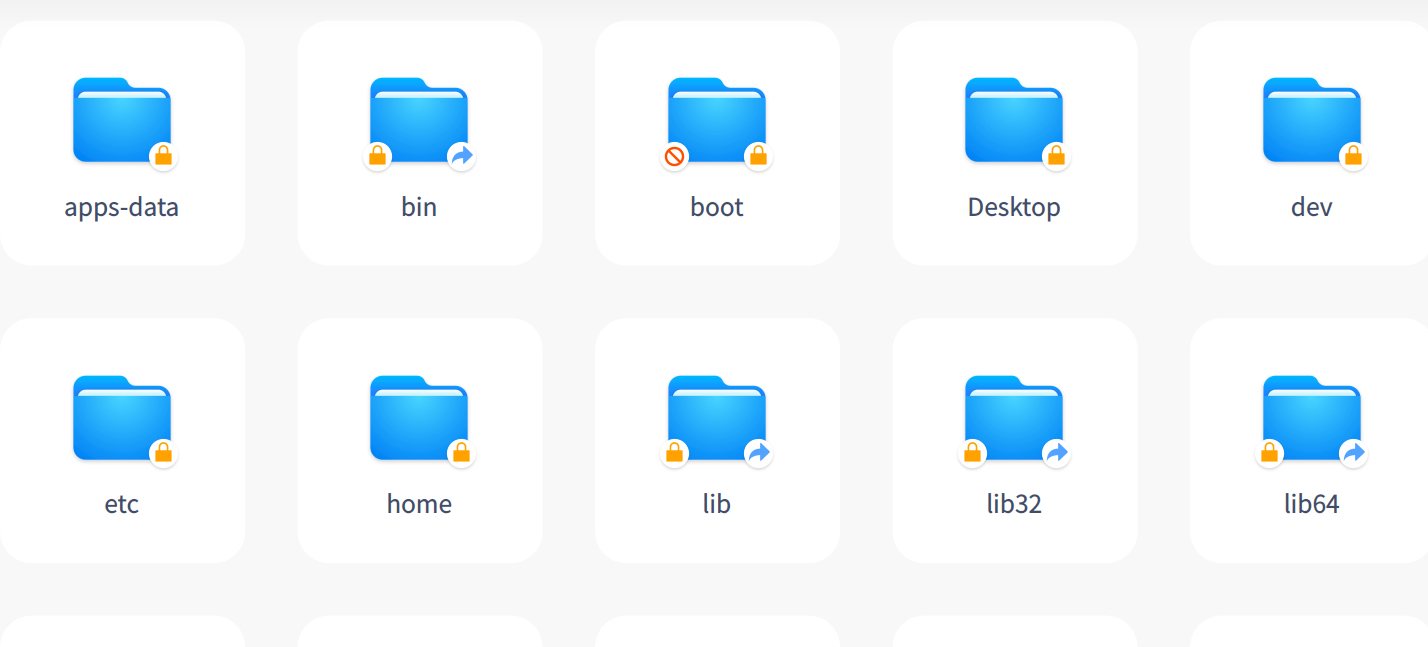
Task: Select the 'dev' folder name
Action: pos(1312,207)
